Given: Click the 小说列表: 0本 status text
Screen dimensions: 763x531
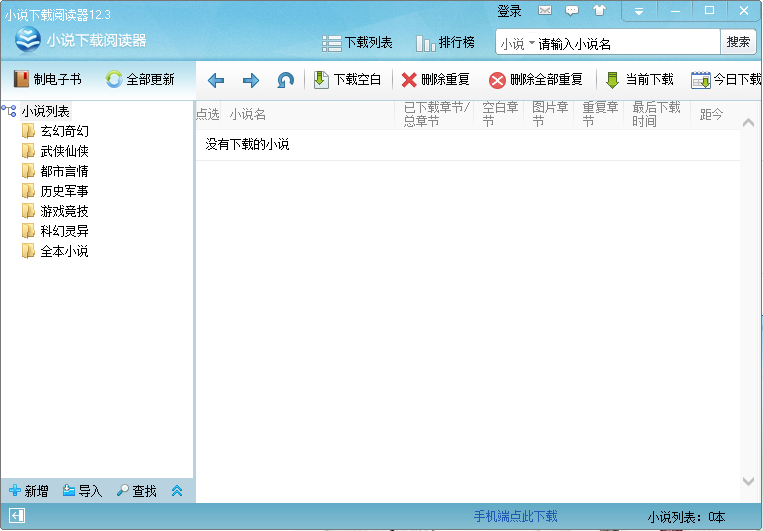Looking at the screenshot, I should pyautogui.click(x=686, y=517).
